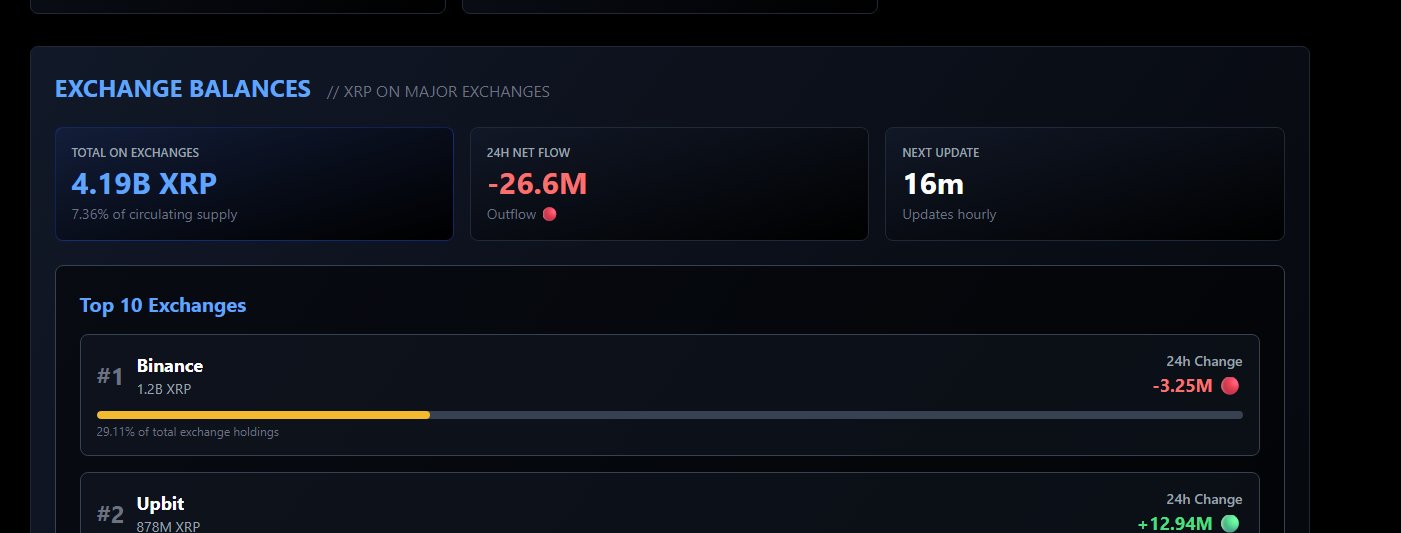Click Upbit's +12.94M 24h change value
1401x533 pixels.
[x=1175, y=524]
